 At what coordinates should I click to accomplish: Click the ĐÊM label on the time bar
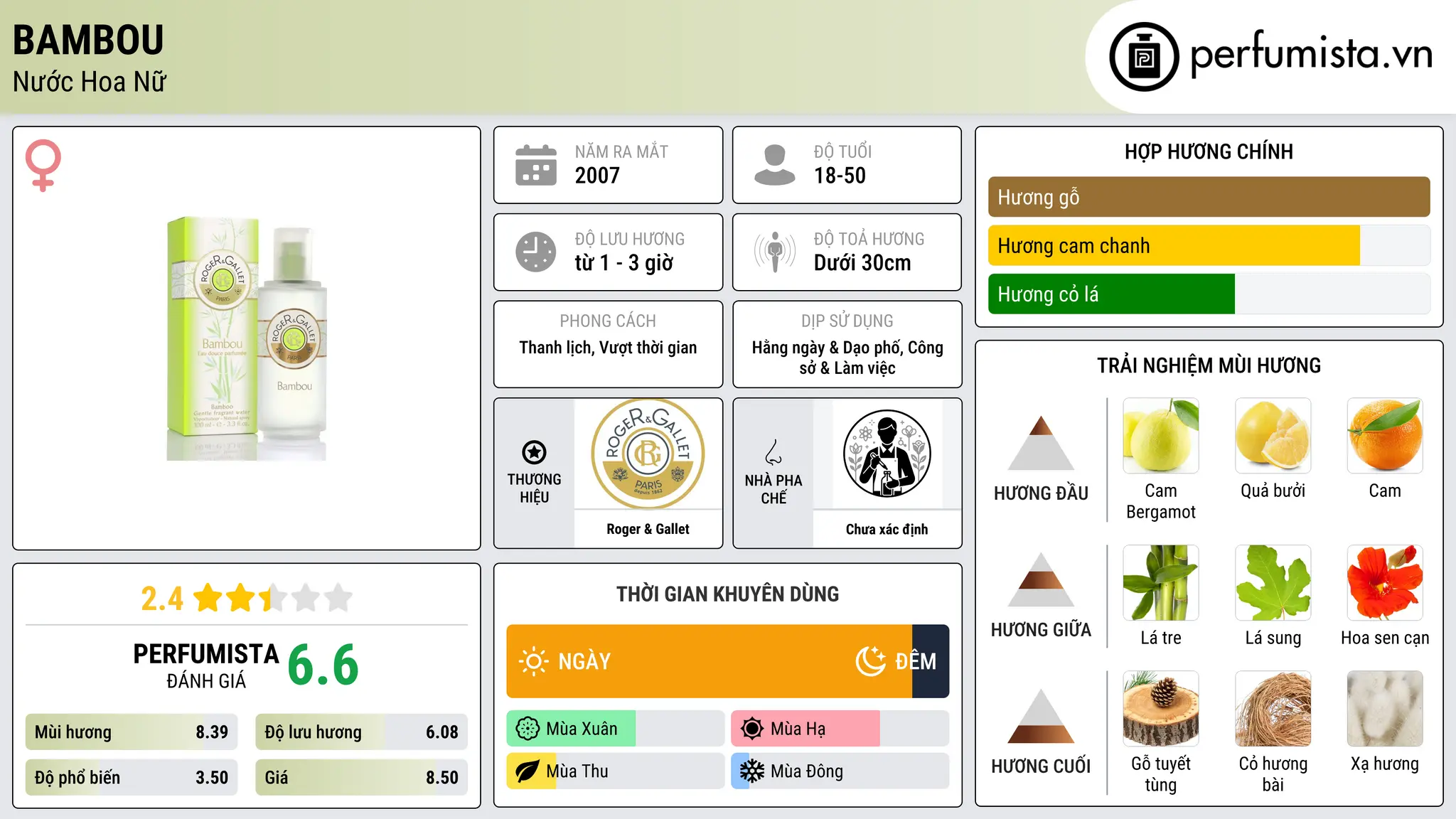tap(916, 661)
